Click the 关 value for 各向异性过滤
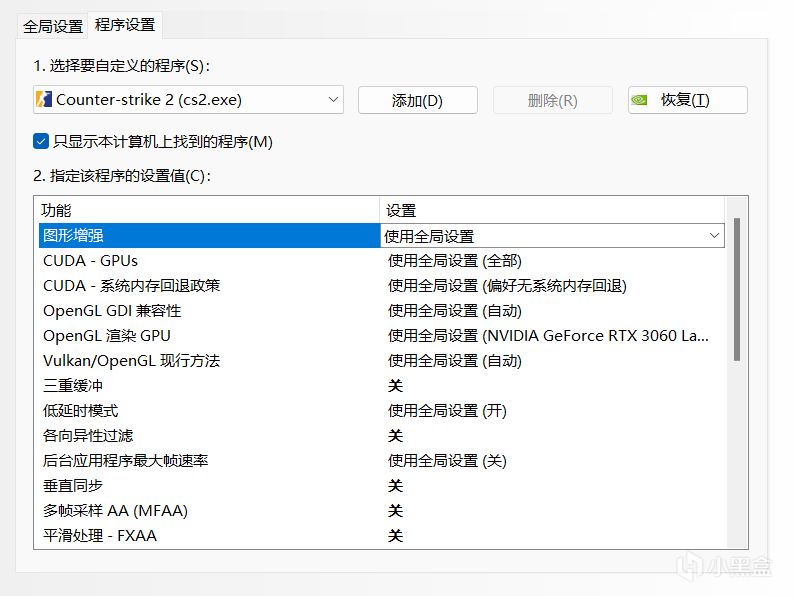 (x=395, y=435)
